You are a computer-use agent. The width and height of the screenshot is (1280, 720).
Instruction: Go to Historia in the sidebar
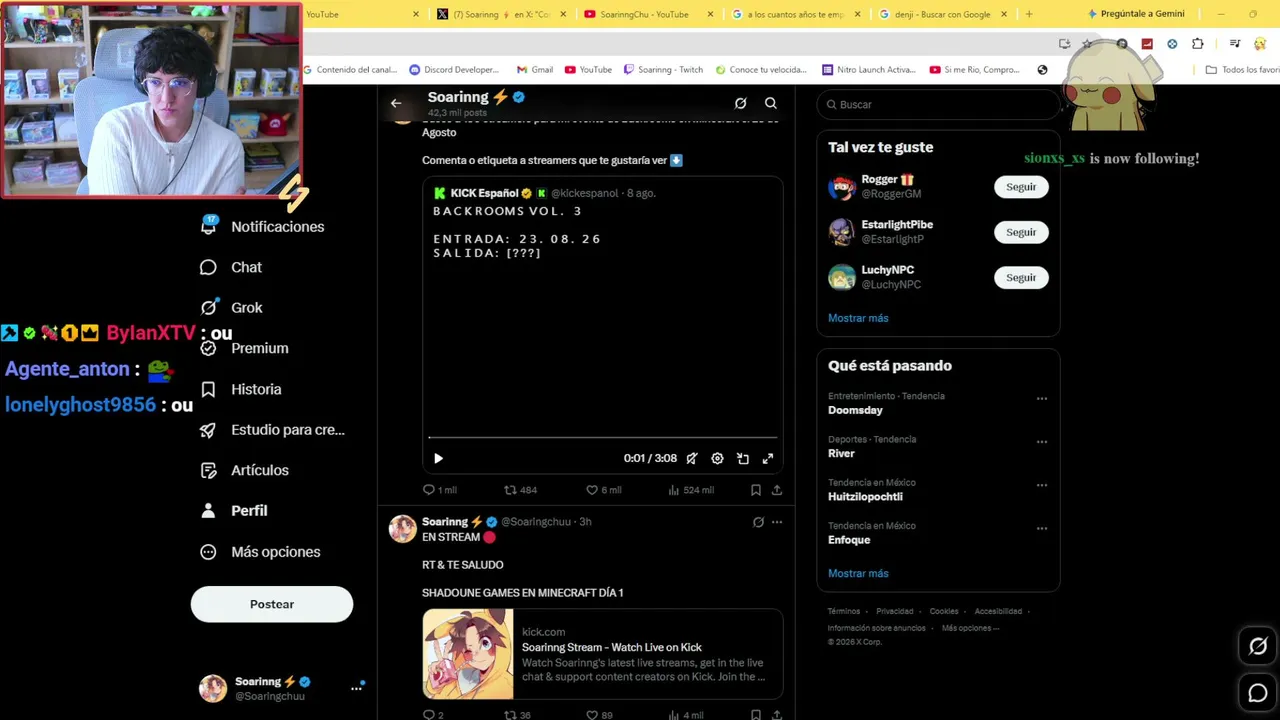click(x=240, y=389)
